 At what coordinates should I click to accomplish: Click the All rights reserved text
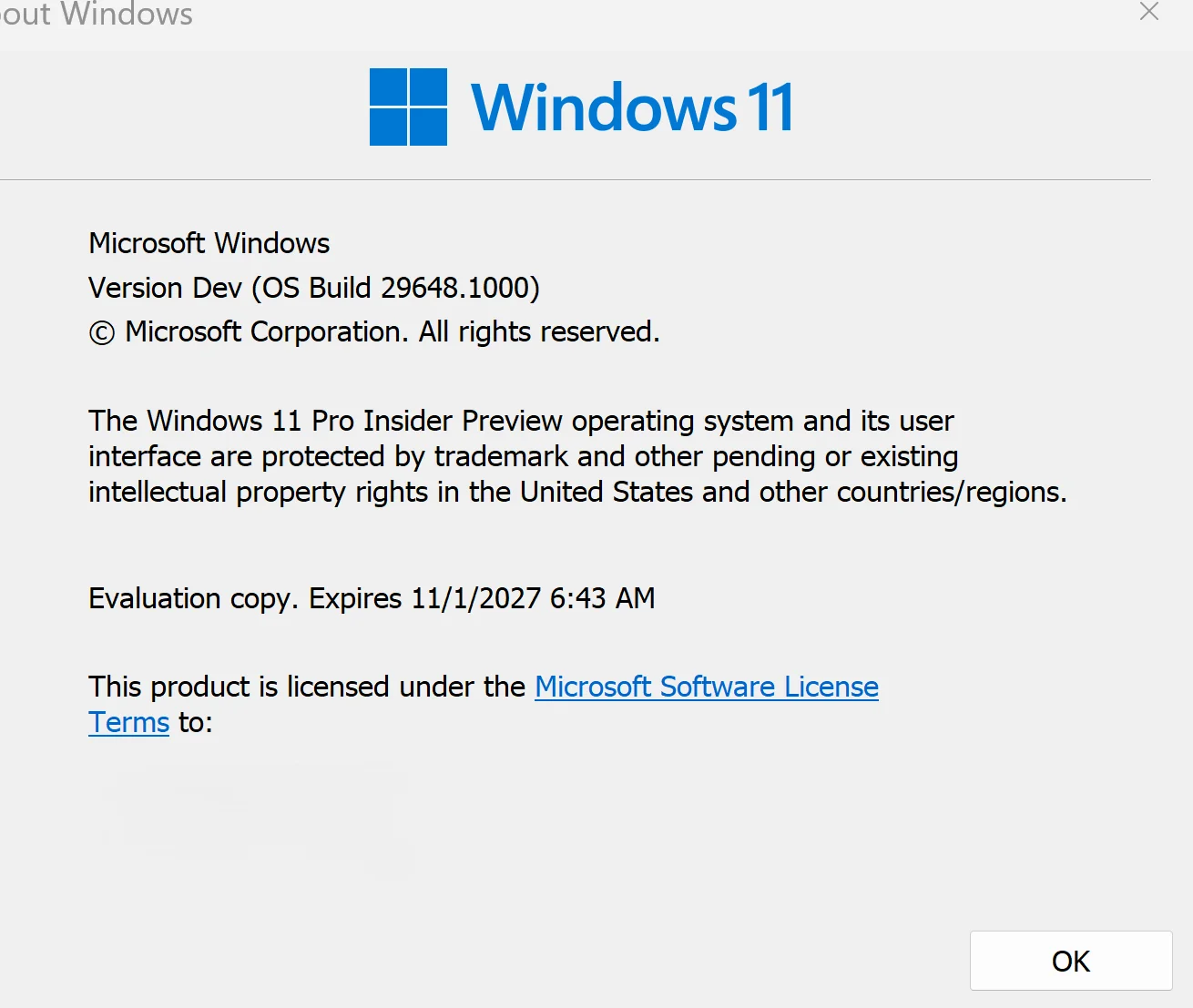(x=539, y=331)
